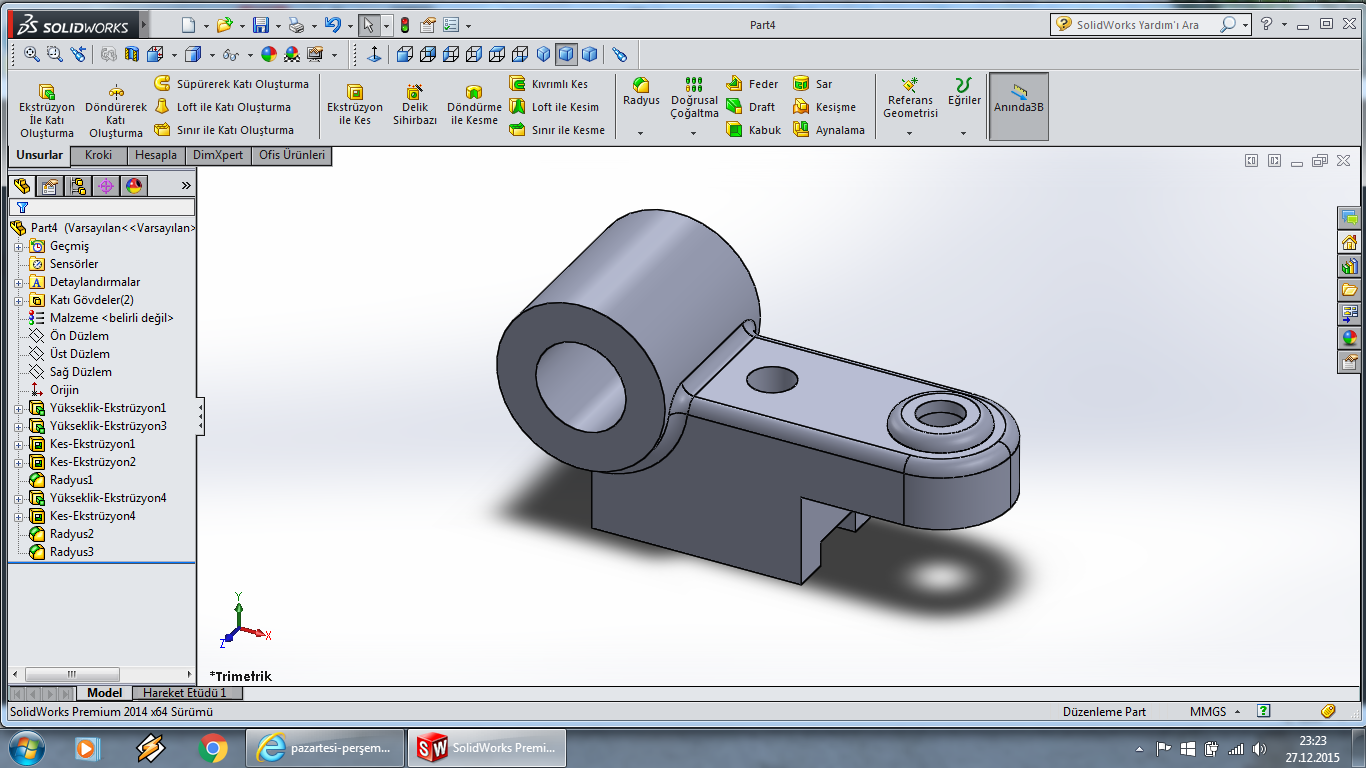This screenshot has height=768, width=1366.
Task: Open Appearances color ball in right task pane
Action: [1350, 338]
